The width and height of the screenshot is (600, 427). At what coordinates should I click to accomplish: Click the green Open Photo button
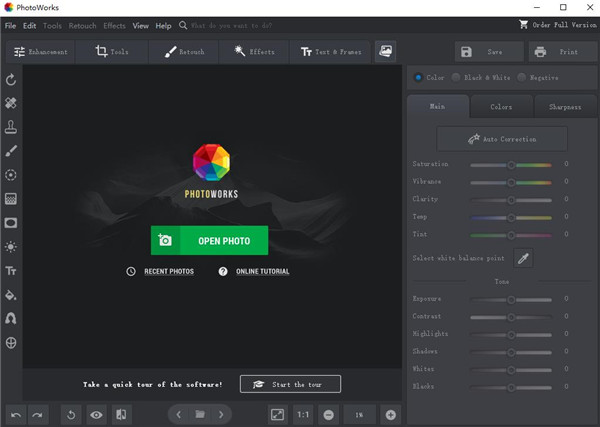click(209, 241)
